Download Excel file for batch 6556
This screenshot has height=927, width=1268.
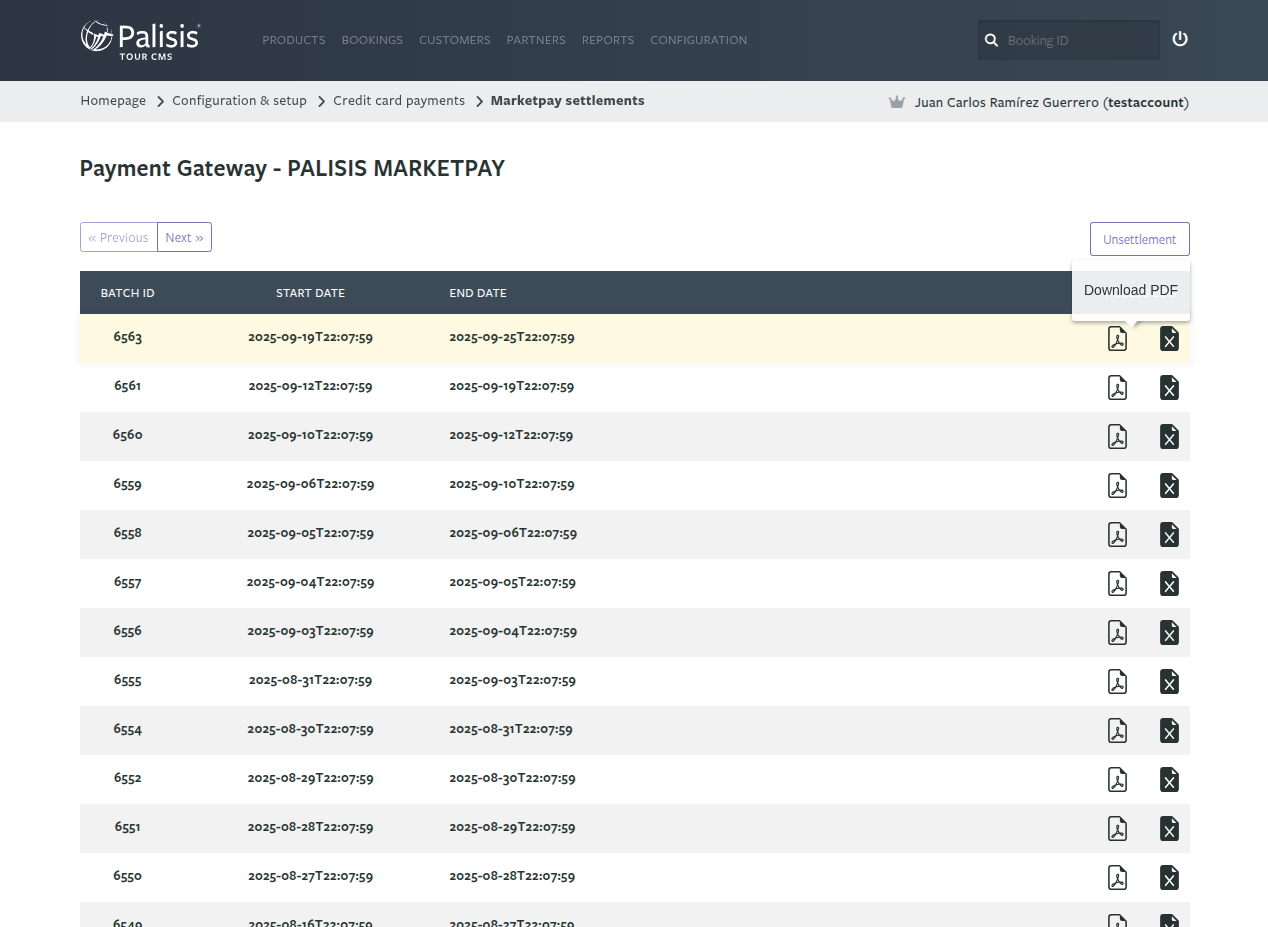tap(1169, 633)
